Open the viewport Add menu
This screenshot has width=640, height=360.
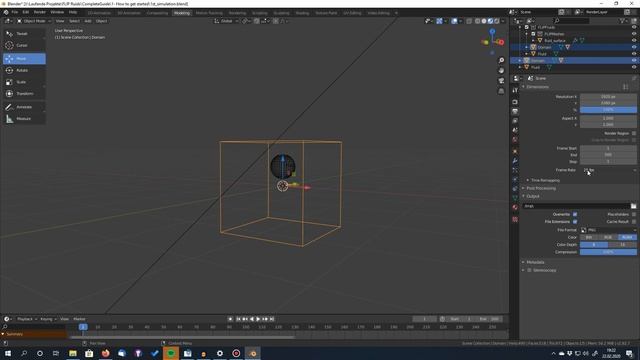coord(88,21)
